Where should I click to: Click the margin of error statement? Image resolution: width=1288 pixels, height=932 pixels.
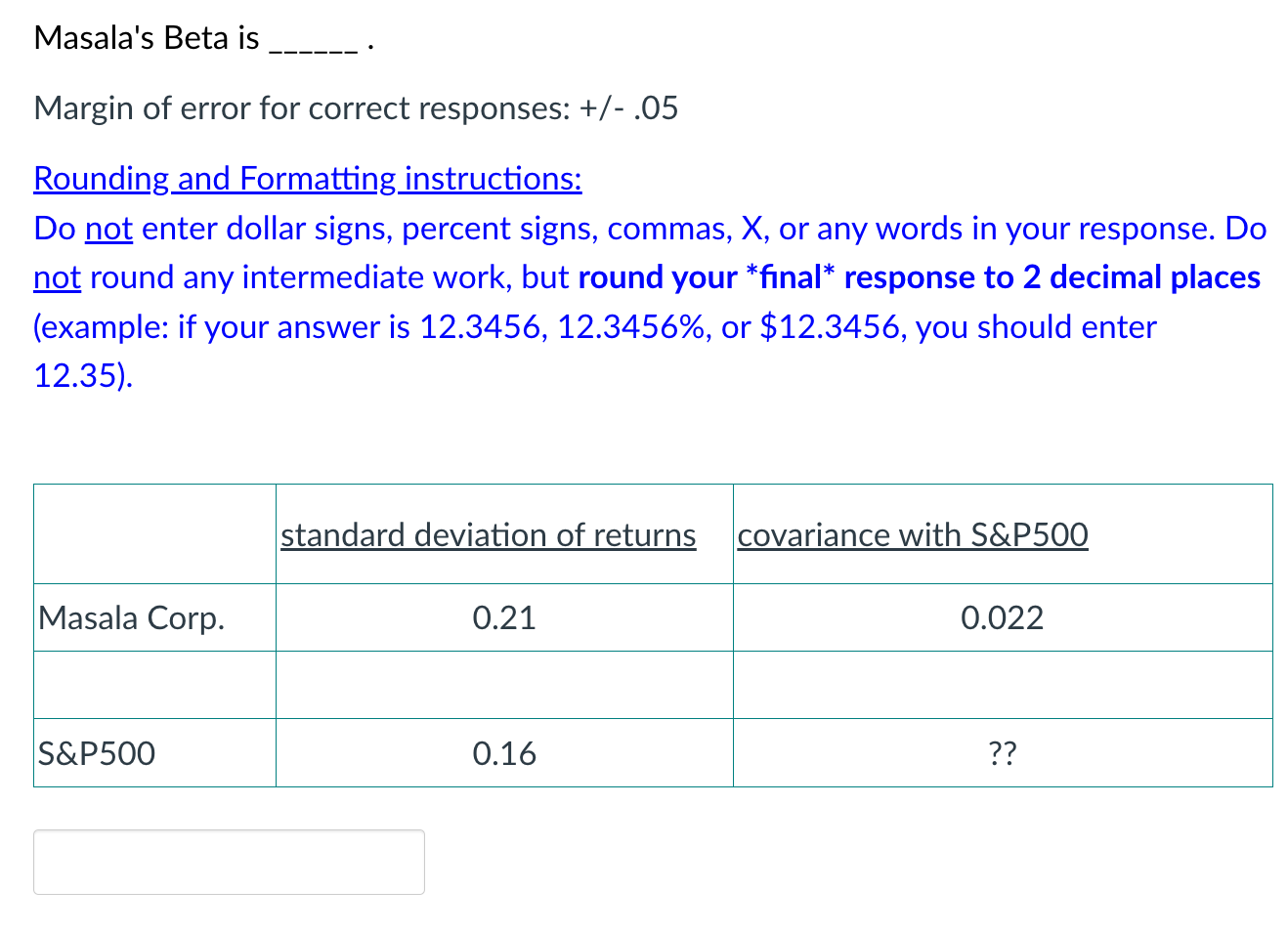(355, 107)
